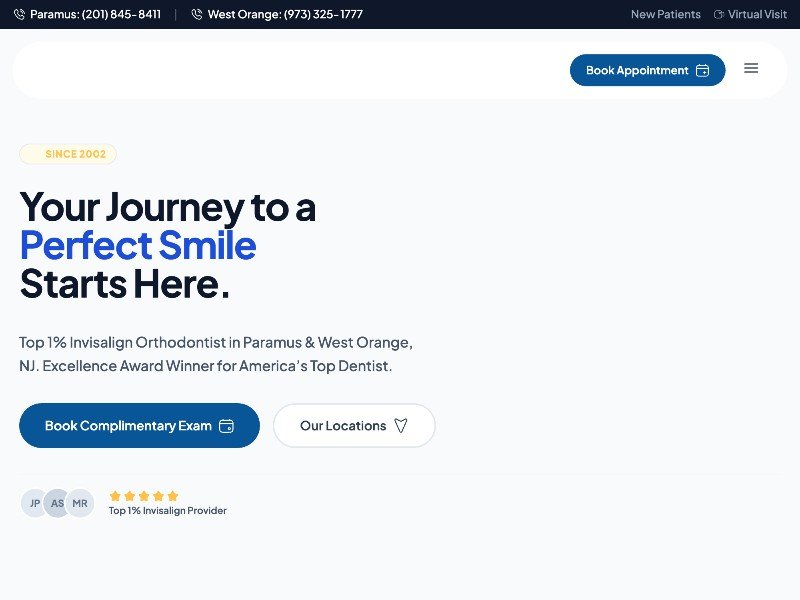Click the Book Appointment button
This screenshot has width=800, height=600.
coord(647,70)
